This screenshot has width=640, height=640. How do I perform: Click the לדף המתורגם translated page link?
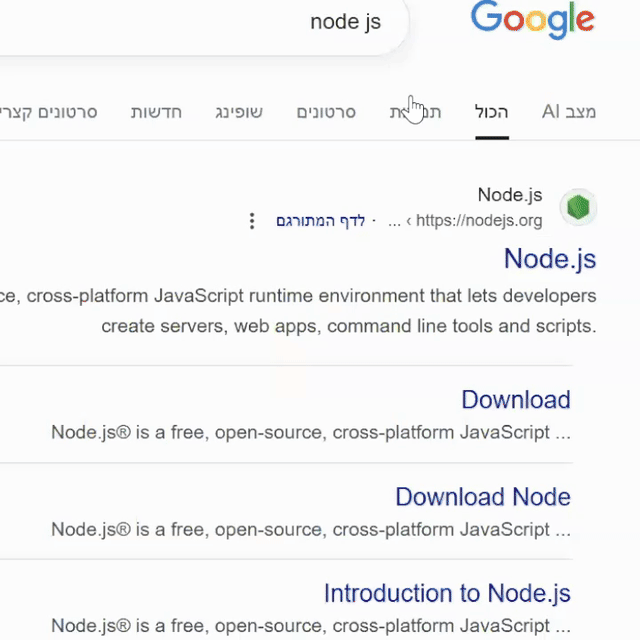[320, 221]
